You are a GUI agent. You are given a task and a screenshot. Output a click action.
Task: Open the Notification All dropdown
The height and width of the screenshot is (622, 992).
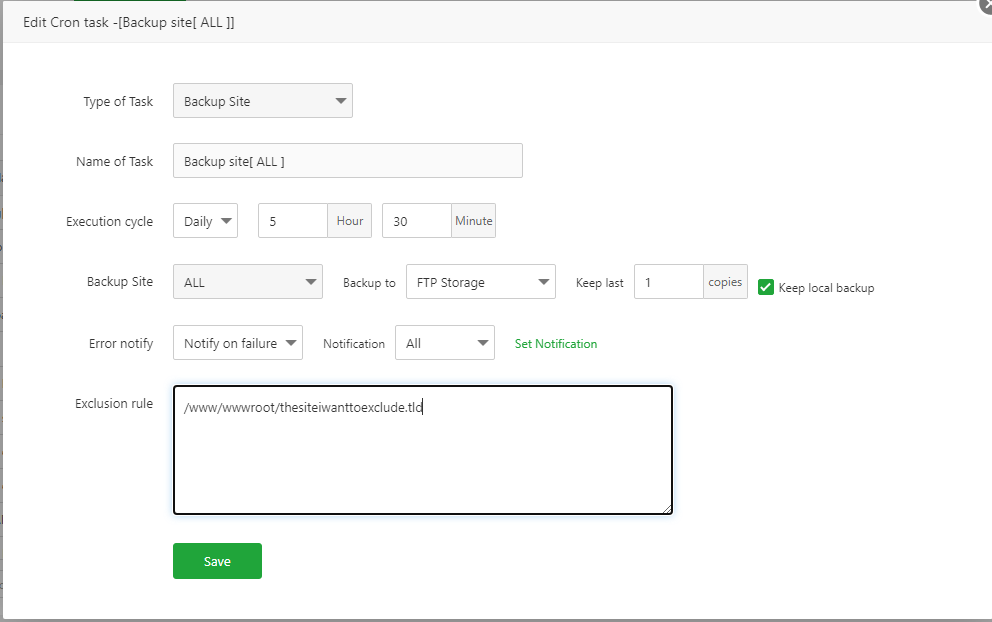pos(444,343)
